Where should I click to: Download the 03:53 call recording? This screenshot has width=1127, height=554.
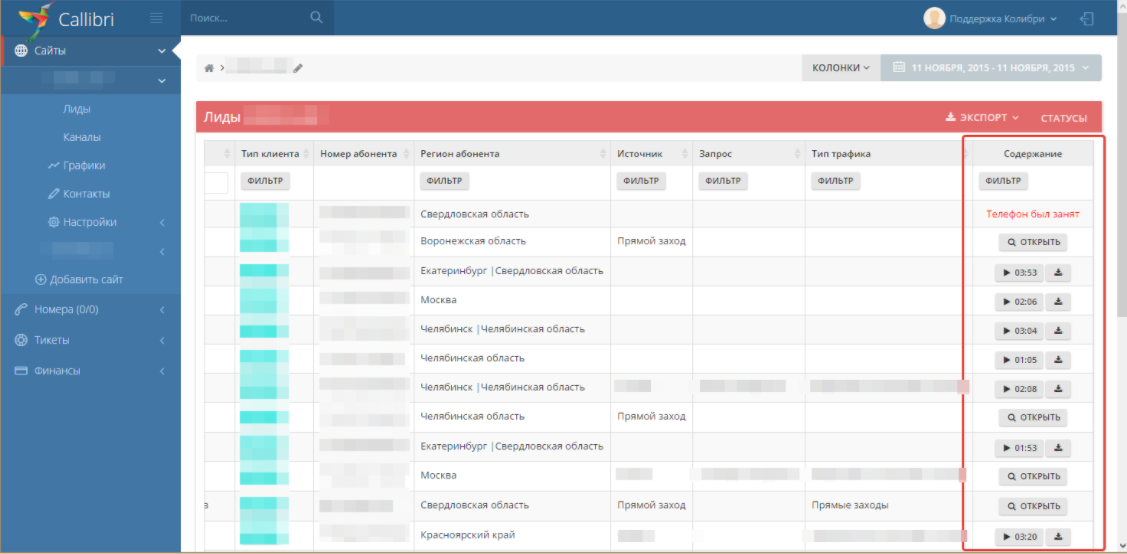pyautogui.click(x=1058, y=272)
